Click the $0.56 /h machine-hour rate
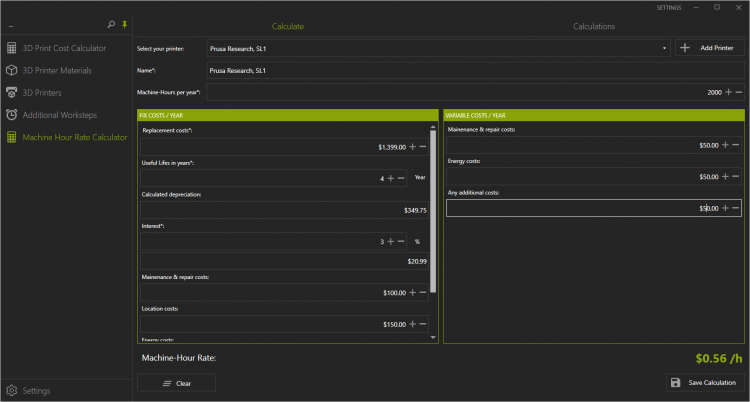 (719, 358)
